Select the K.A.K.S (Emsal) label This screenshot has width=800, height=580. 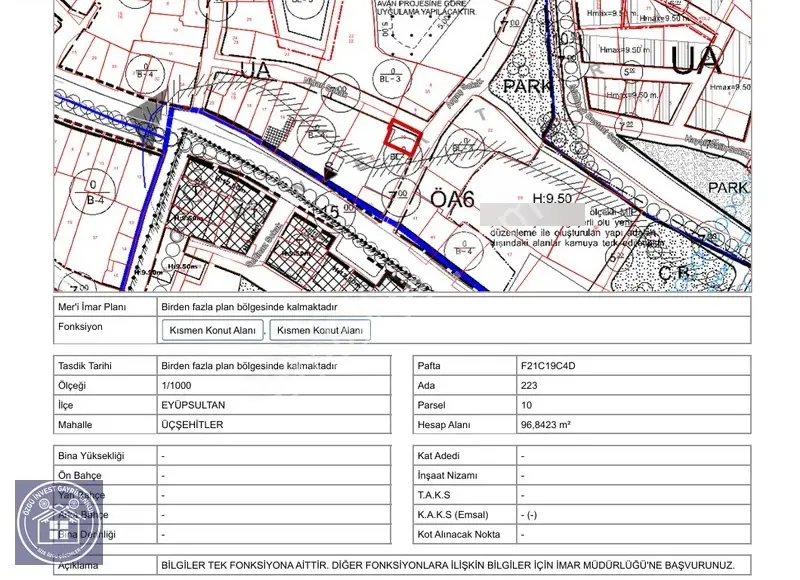453,515
